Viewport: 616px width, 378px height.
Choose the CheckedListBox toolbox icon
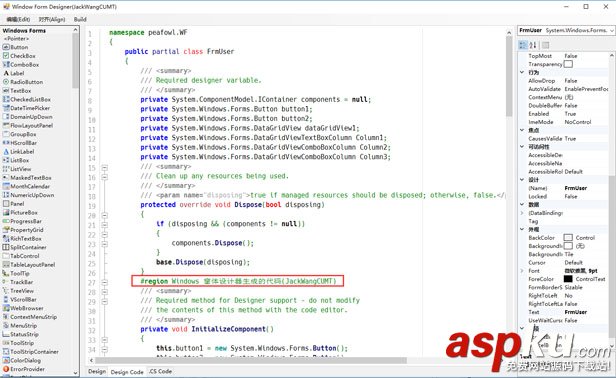point(6,99)
